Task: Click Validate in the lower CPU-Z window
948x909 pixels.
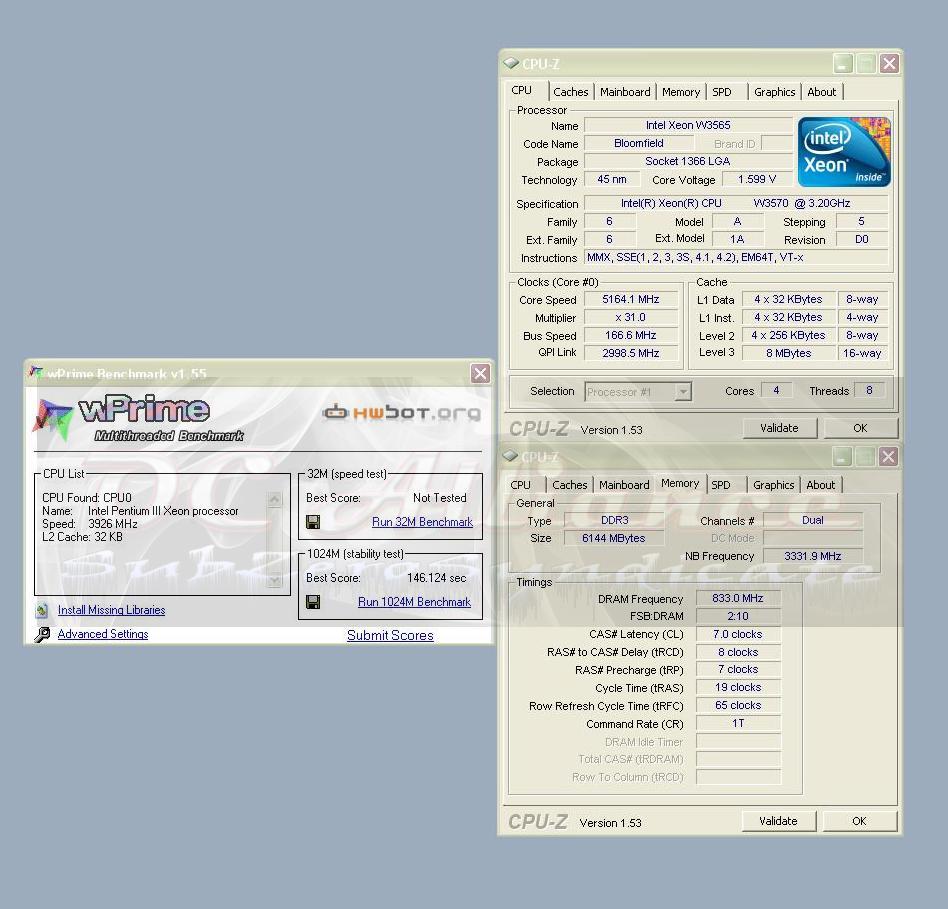Action: pyautogui.click(x=778, y=821)
